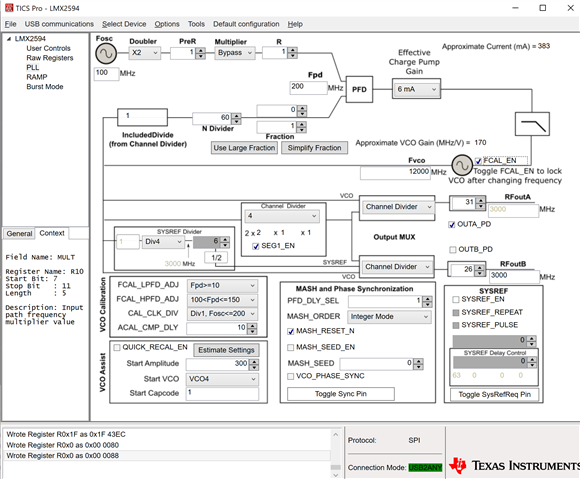Click the VCO oscillator symbol near Fvco
This screenshot has height=479, width=580.
(462, 165)
